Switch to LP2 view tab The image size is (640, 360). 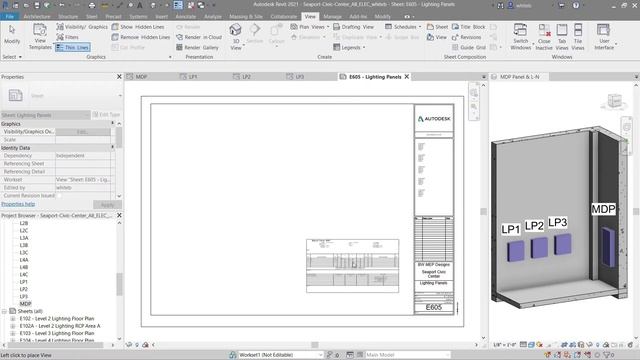click(x=246, y=77)
